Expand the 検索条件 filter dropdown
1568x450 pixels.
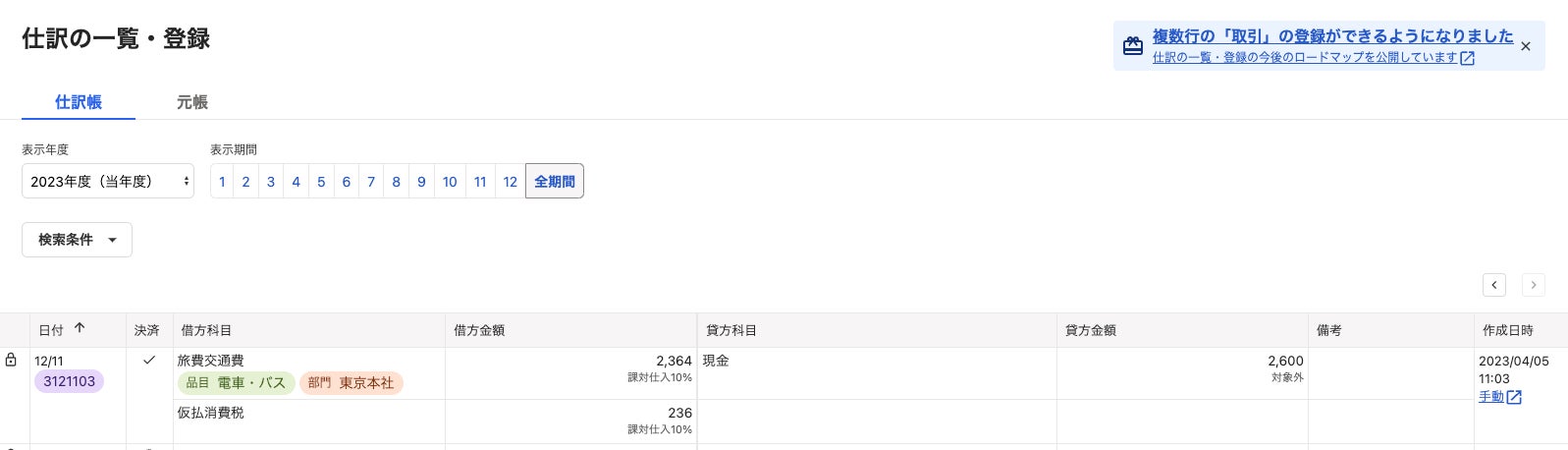pos(77,240)
